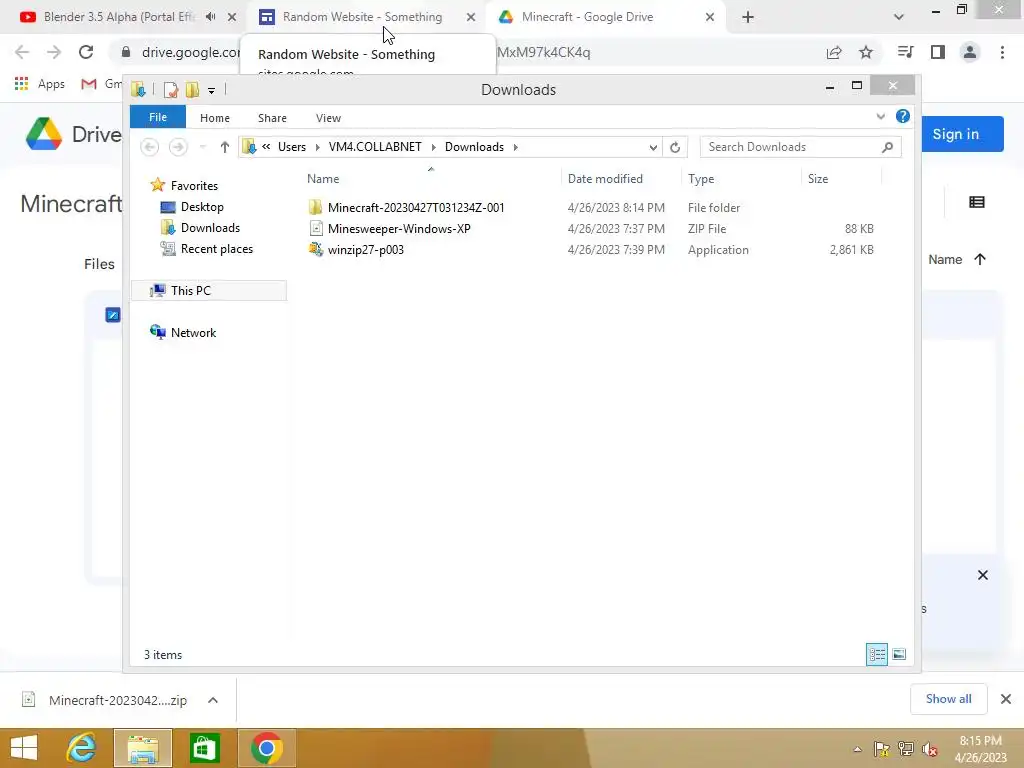
Task: Sort files by the Type column header
Action: pos(701,178)
